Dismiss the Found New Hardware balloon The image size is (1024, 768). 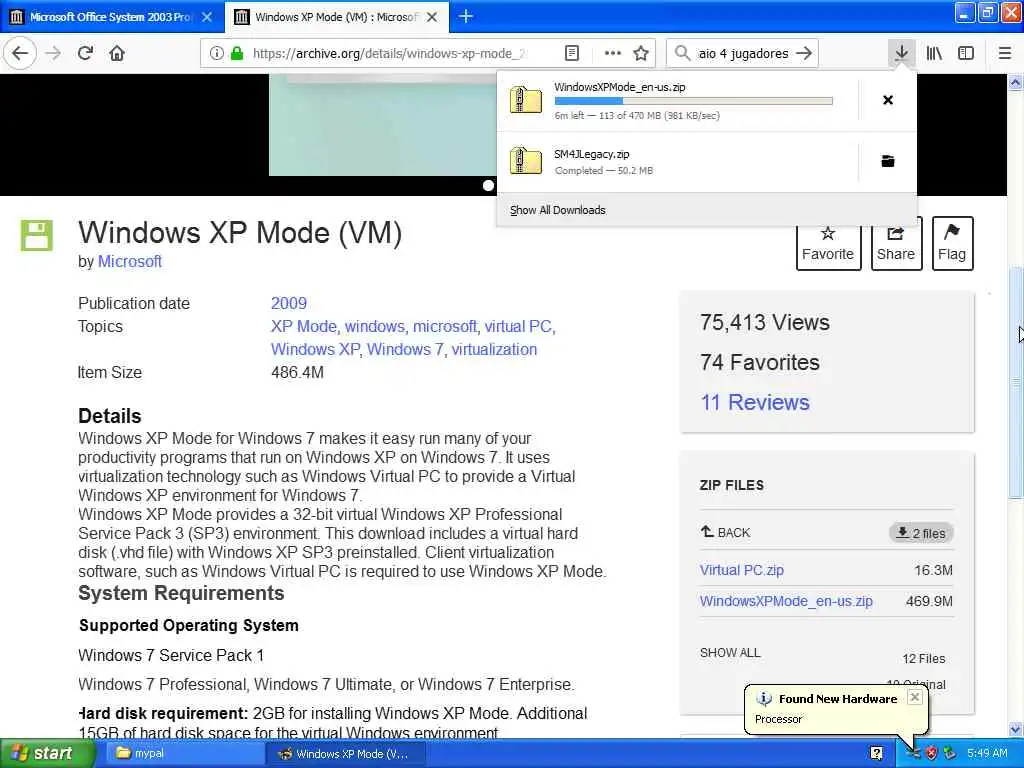pyautogui.click(x=915, y=697)
